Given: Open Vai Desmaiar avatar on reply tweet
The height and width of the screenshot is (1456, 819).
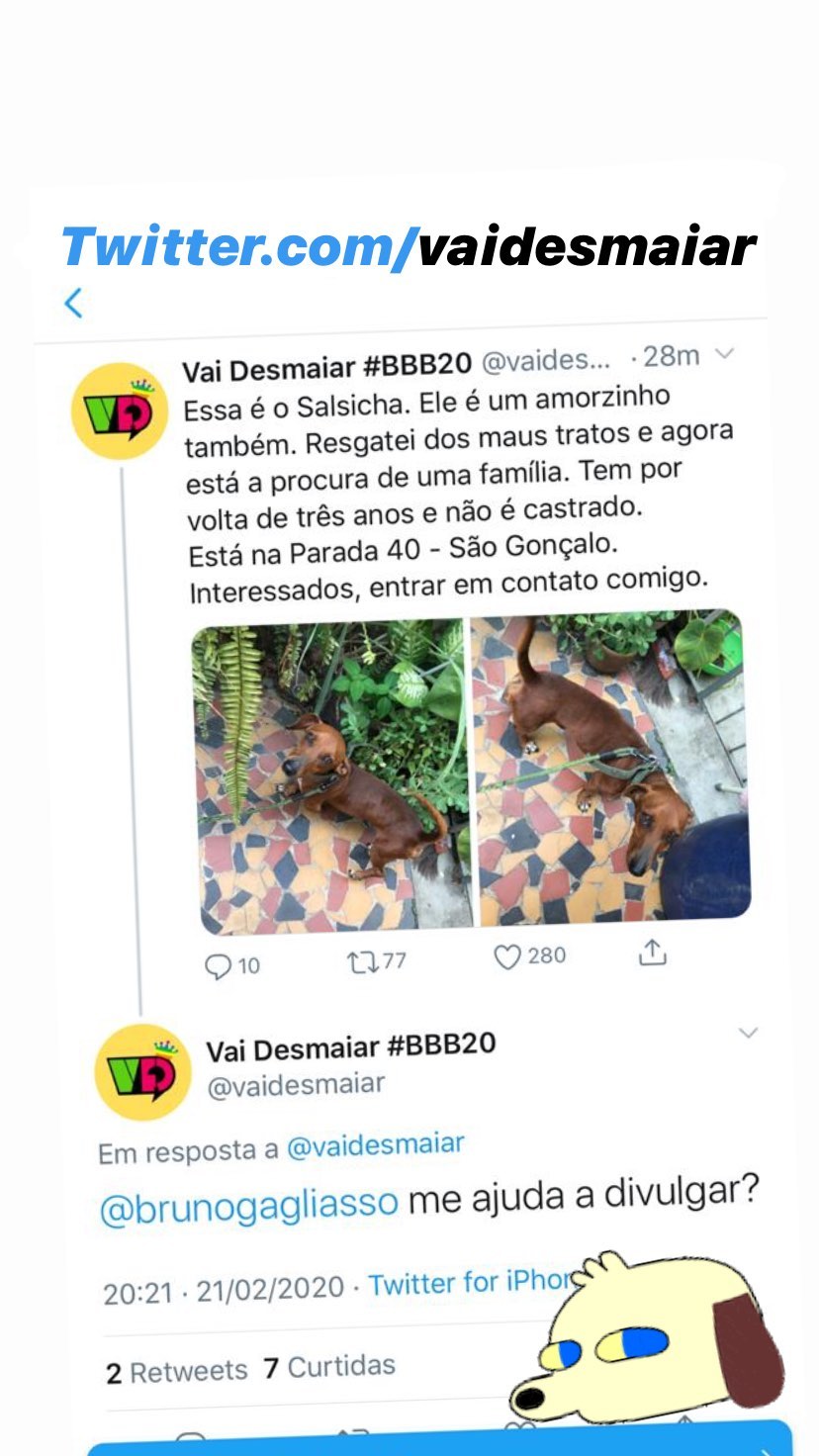Looking at the screenshot, I should click(142, 1073).
